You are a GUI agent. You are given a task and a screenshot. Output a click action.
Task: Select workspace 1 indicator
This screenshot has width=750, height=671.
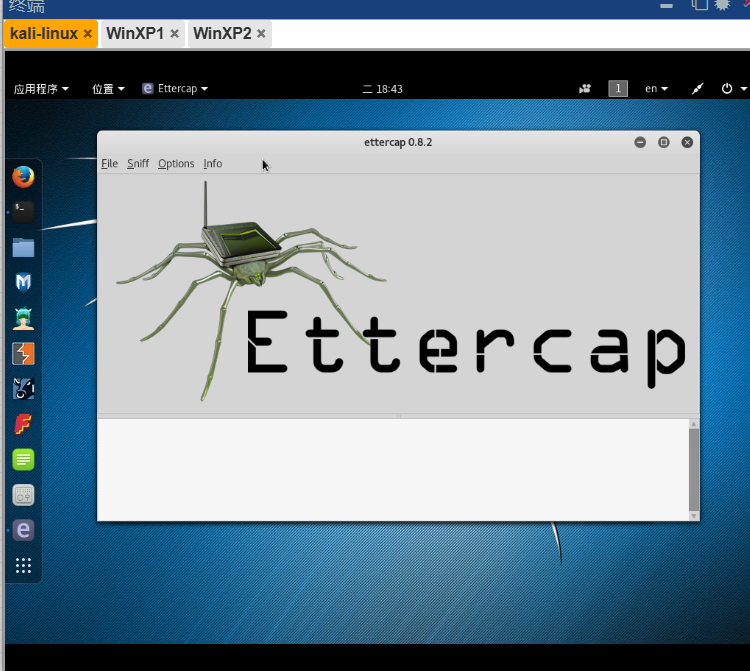[x=618, y=88]
